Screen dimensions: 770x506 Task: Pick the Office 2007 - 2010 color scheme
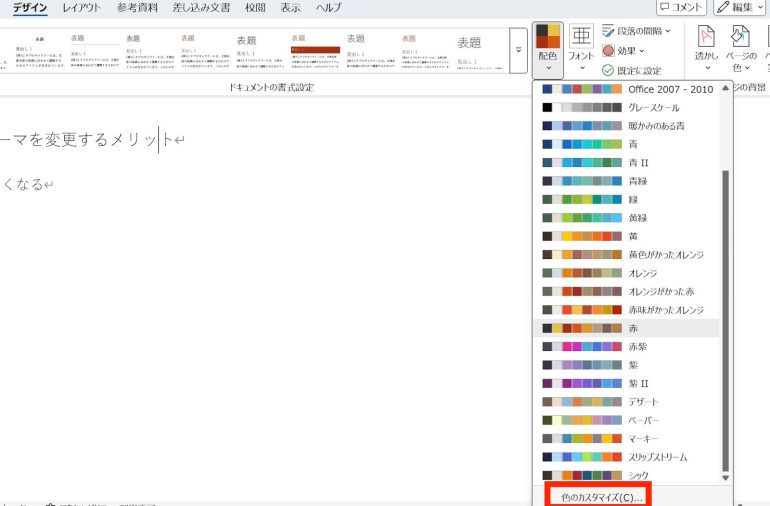tap(630, 89)
